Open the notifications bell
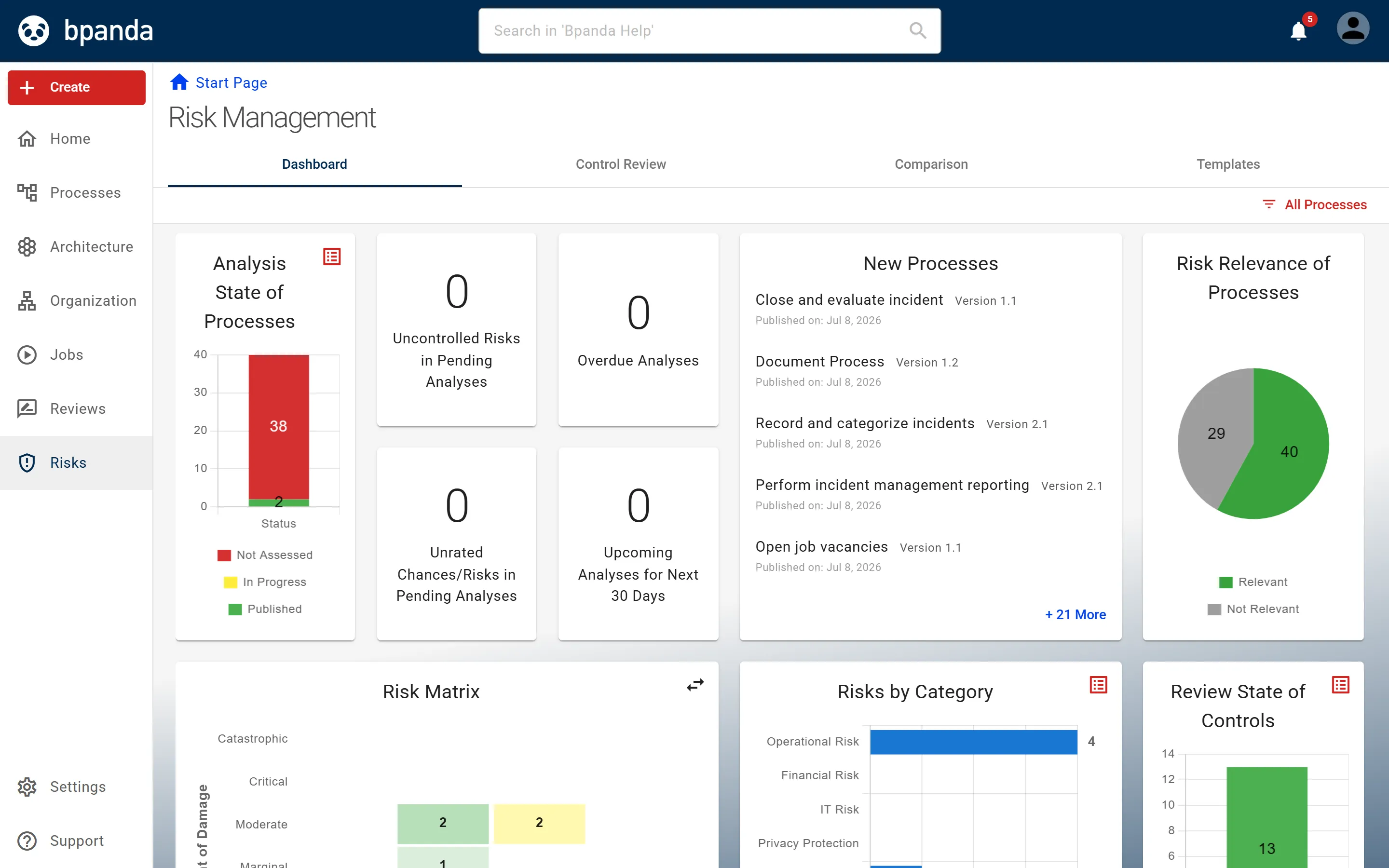 point(1298,30)
